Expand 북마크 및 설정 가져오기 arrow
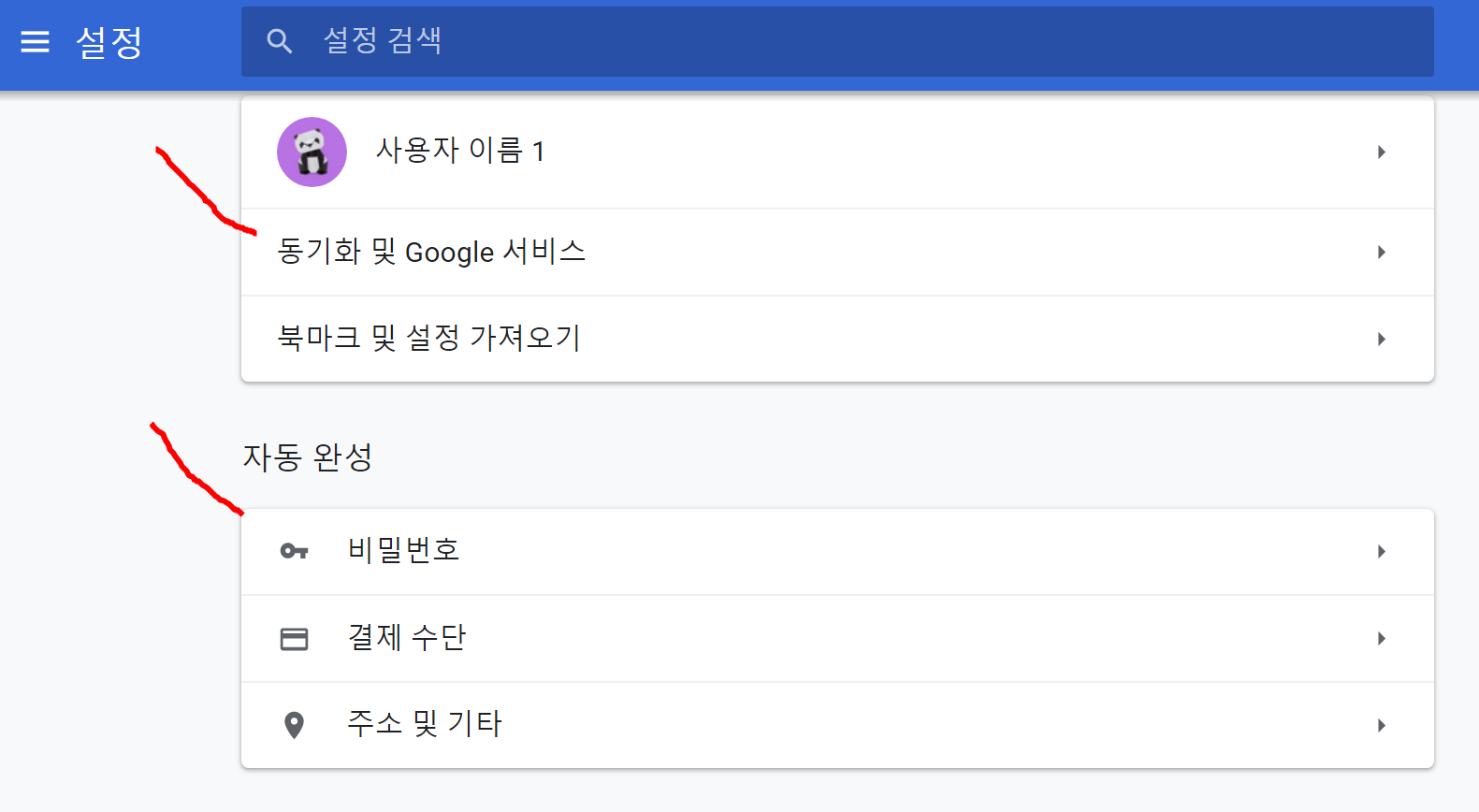 (x=1382, y=339)
